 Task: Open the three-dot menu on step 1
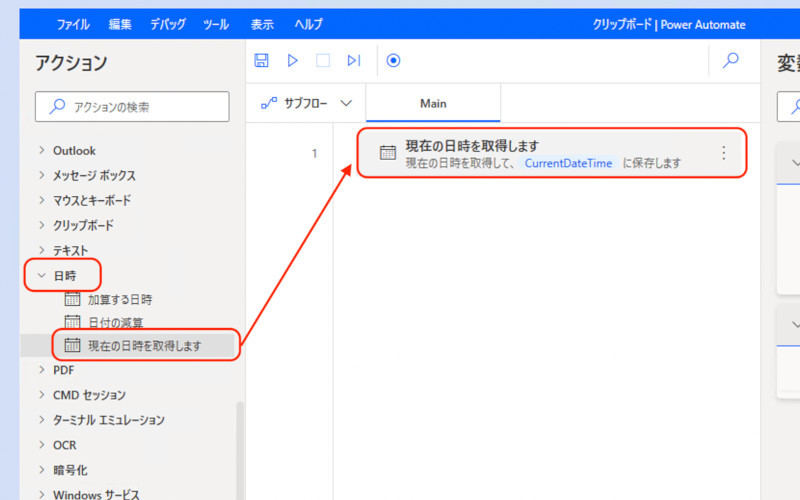723,153
